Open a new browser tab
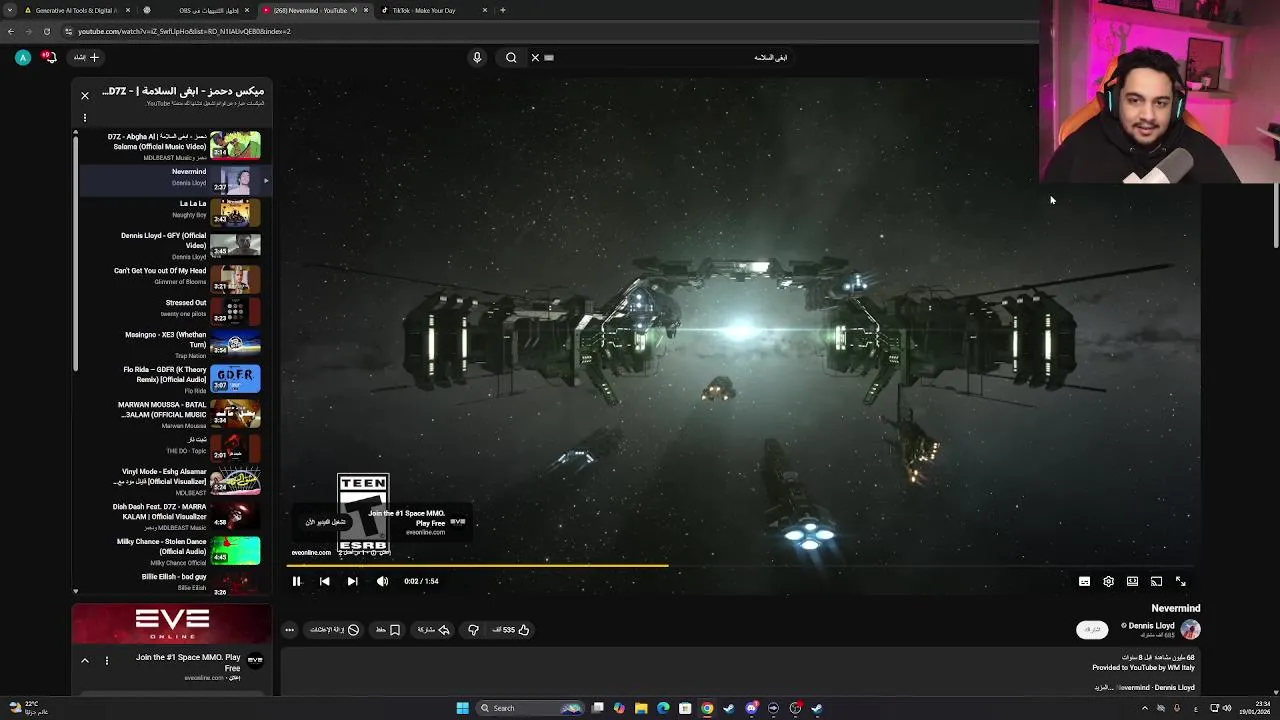Viewport: 1280px width, 720px height. coord(502,10)
